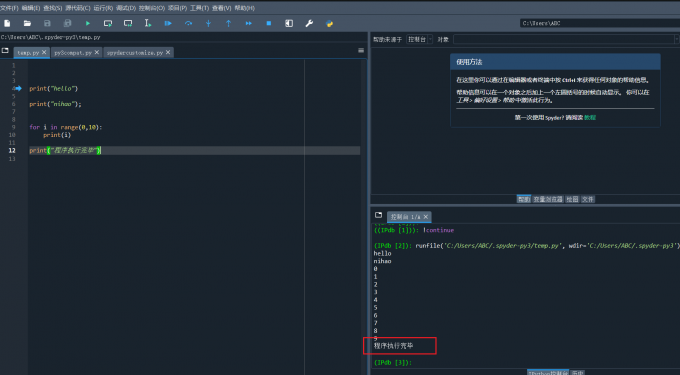
Task: Open a file using the folder icon
Action: coord(27,23)
